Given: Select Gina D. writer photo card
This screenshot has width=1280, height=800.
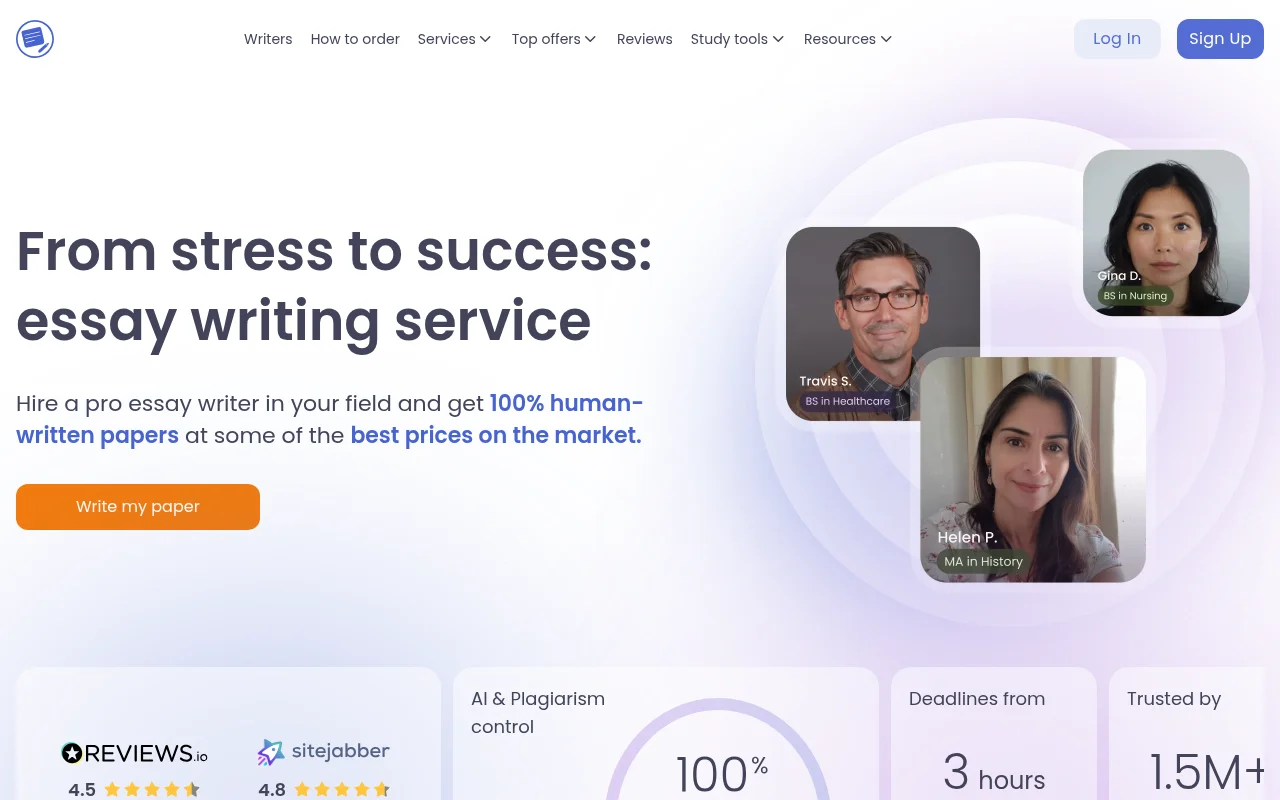Looking at the screenshot, I should pyautogui.click(x=1166, y=233).
